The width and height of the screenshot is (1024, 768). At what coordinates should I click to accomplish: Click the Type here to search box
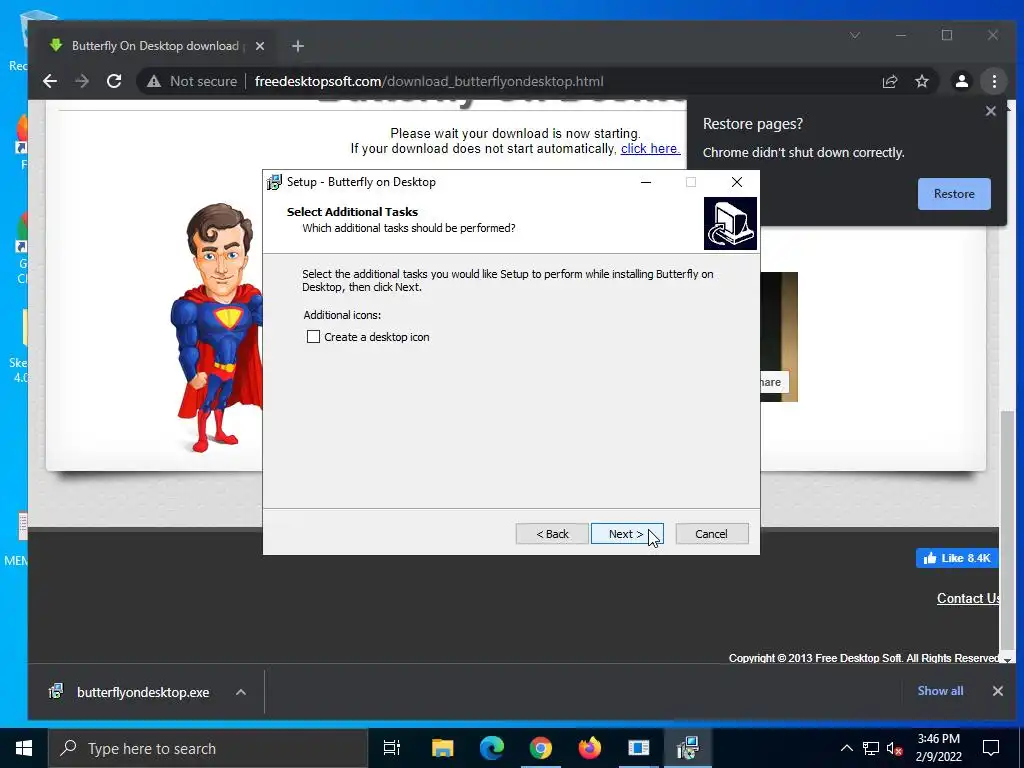(208, 748)
